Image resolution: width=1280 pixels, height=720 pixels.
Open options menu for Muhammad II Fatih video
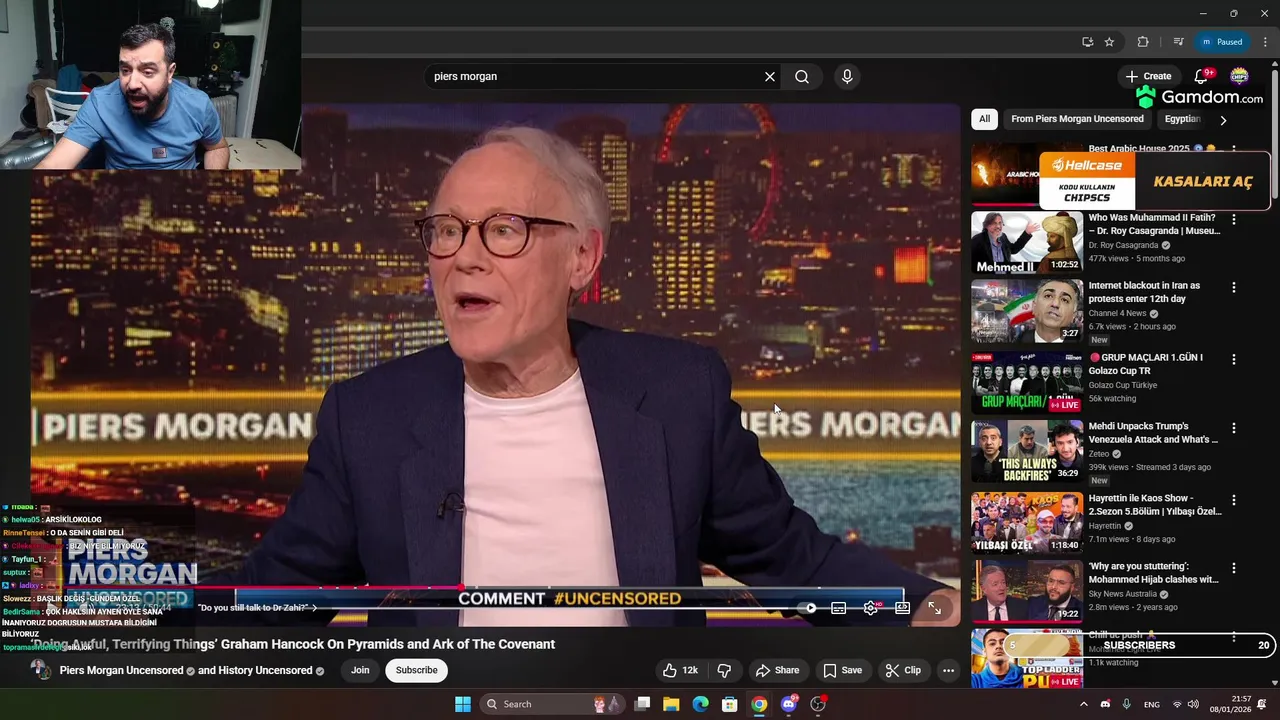click(x=1233, y=219)
